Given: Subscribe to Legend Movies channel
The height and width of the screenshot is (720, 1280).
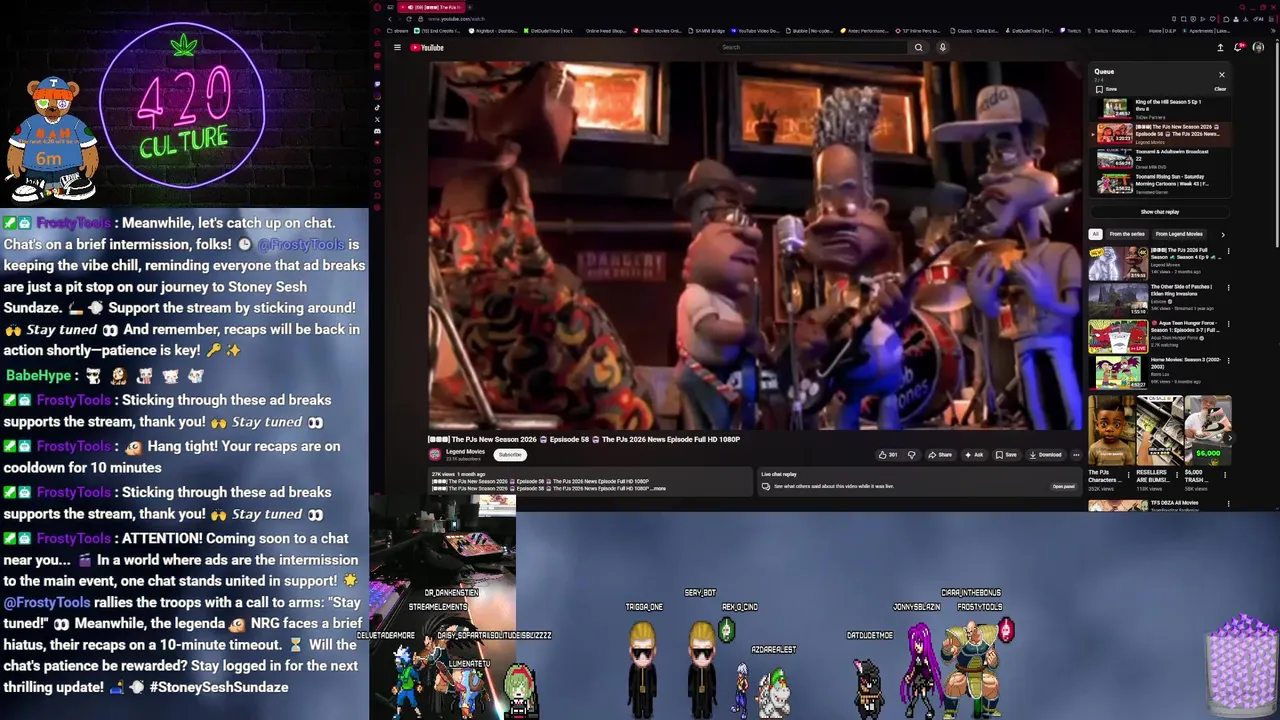Looking at the screenshot, I should click(x=510, y=455).
